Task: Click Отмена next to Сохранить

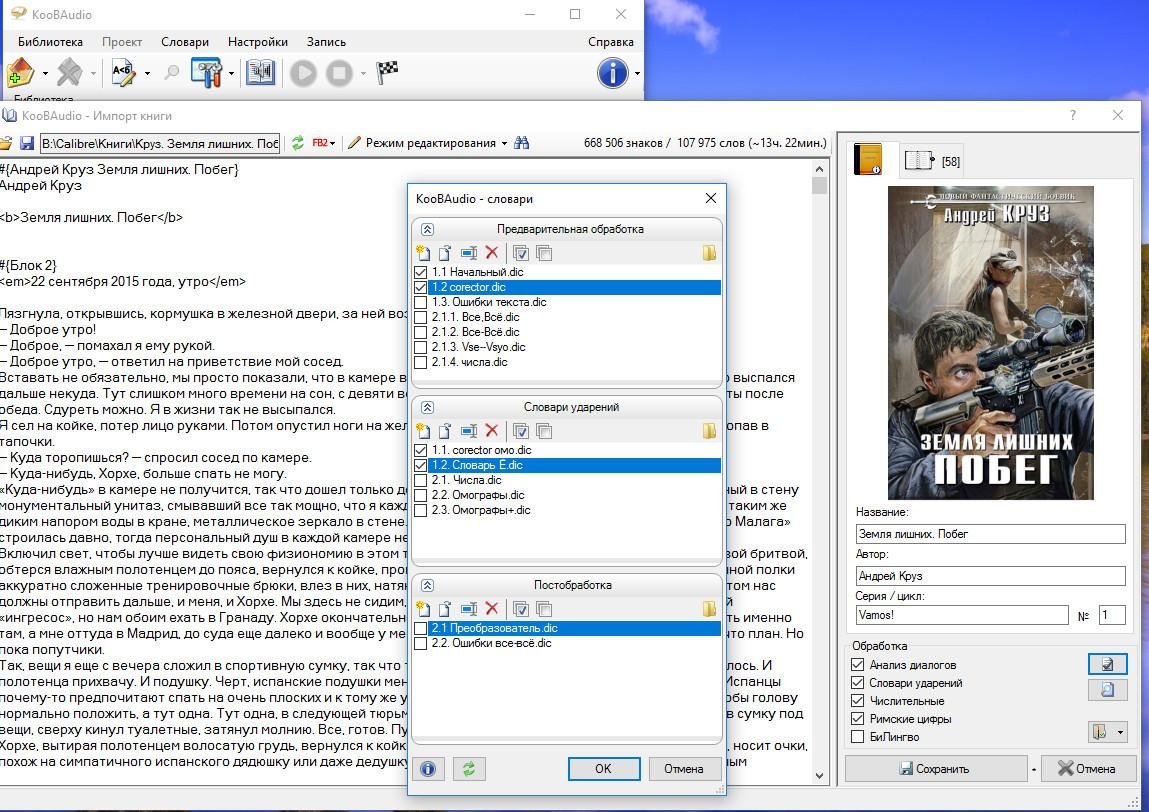Action: (x=1087, y=769)
